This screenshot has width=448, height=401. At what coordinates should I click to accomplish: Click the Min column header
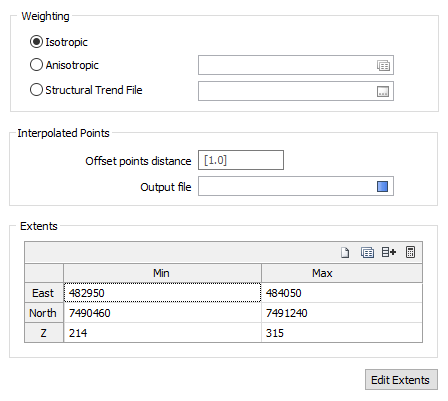click(x=162, y=273)
